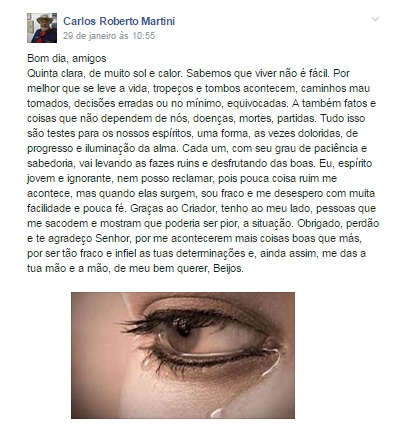View the crying eye photo attachment
Screen dimensions: 401x430
coord(183,355)
